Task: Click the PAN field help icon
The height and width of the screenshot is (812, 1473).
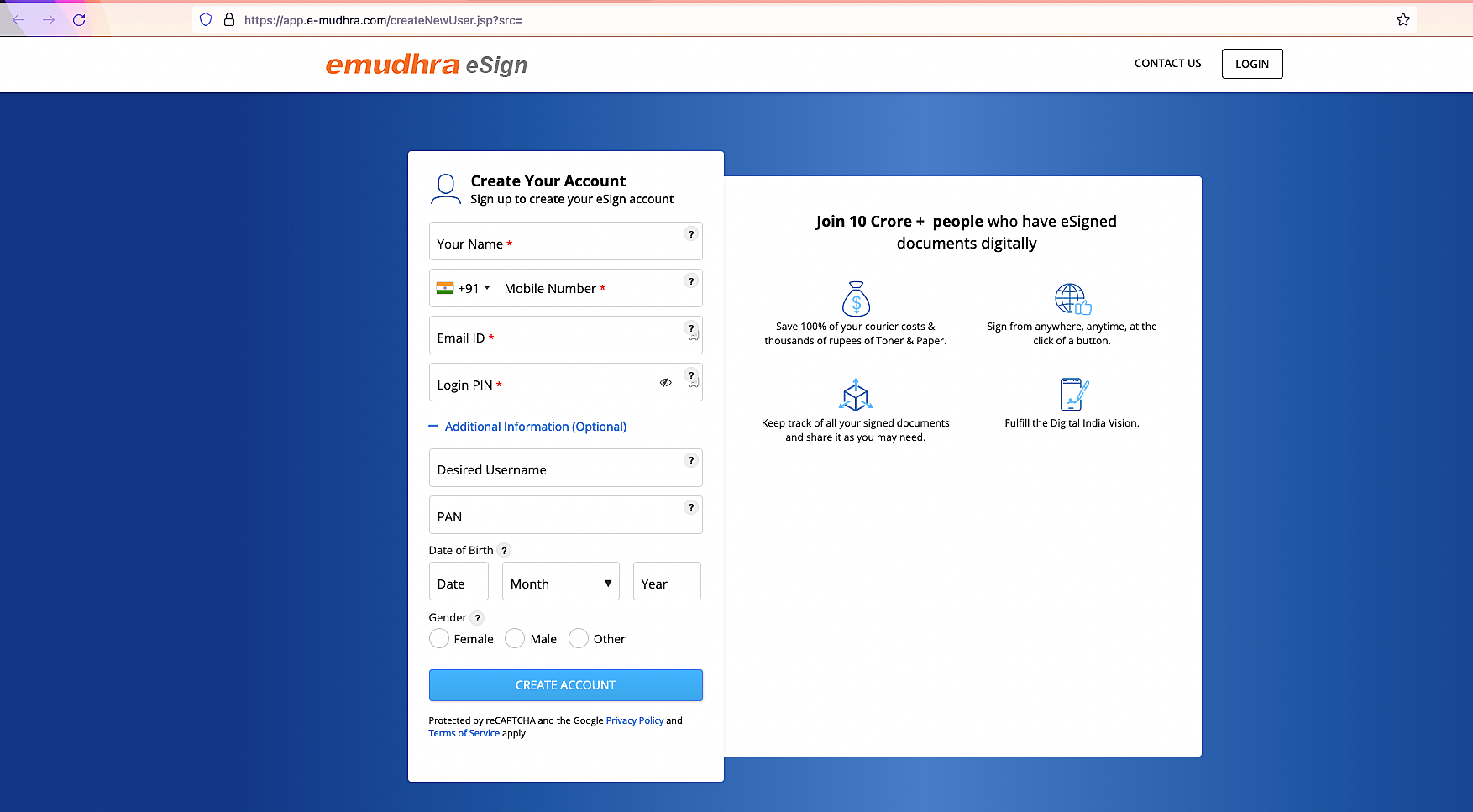Action: click(x=691, y=507)
